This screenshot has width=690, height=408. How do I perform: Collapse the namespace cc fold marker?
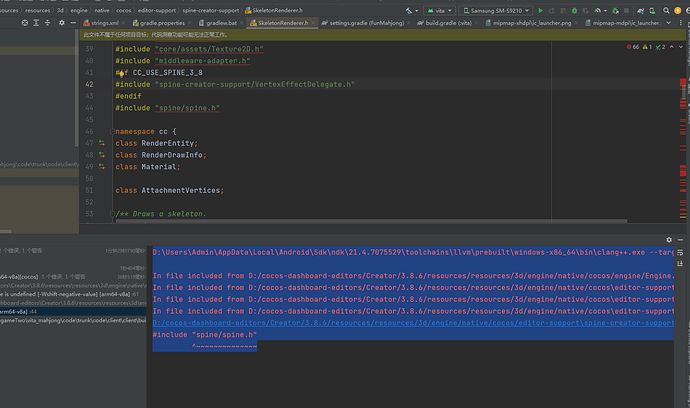[112, 132]
